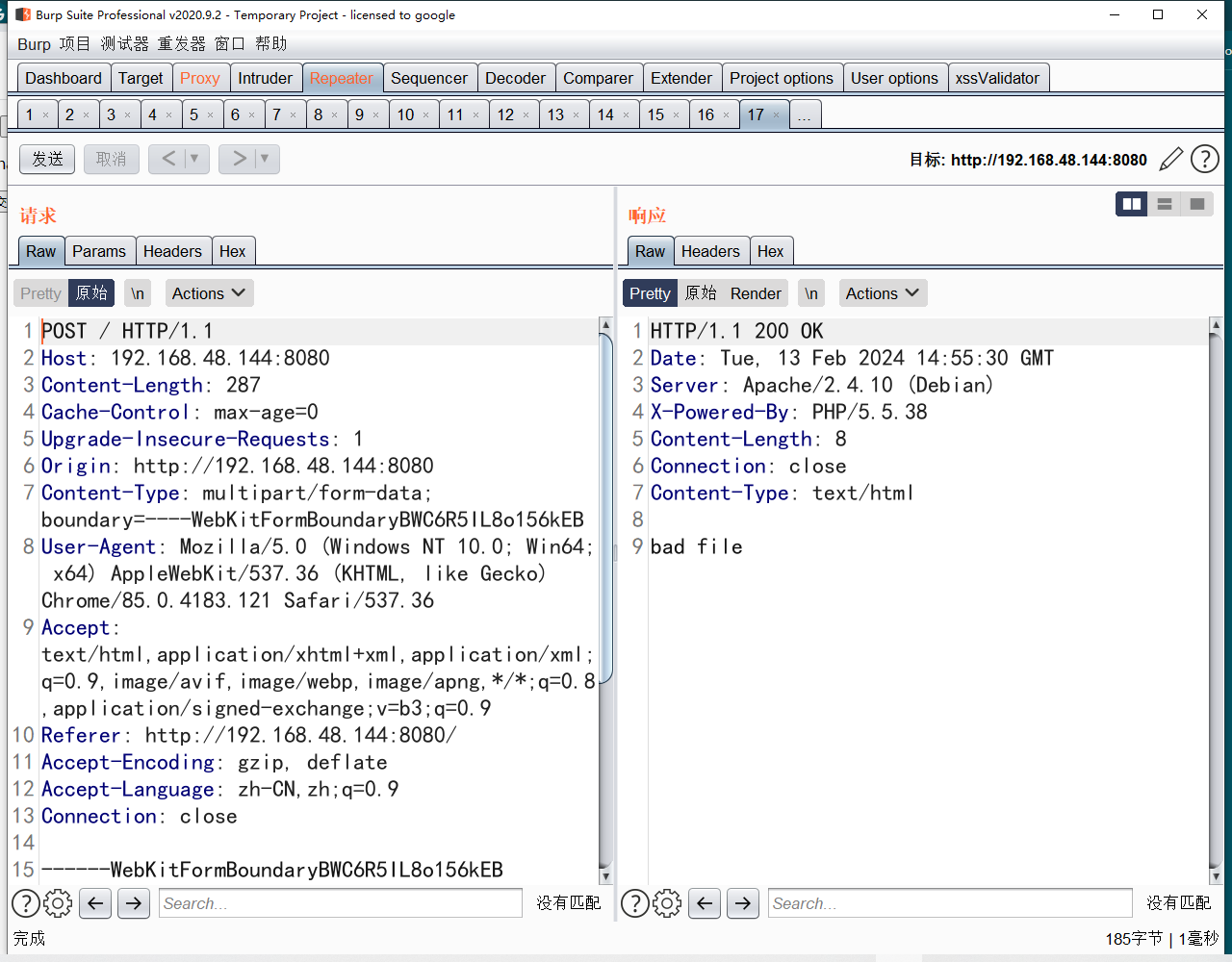The width and height of the screenshot is (1232, 962).
Task: Go to next request search match
Action: (134, 903)
